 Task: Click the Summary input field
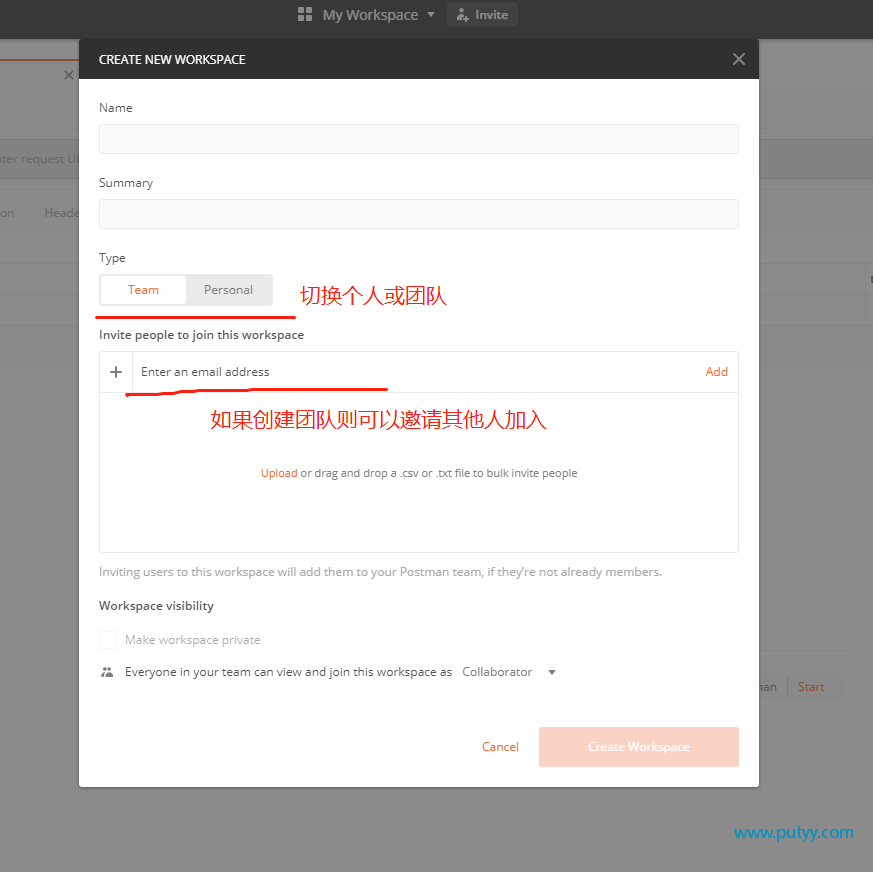click(419, 214)
